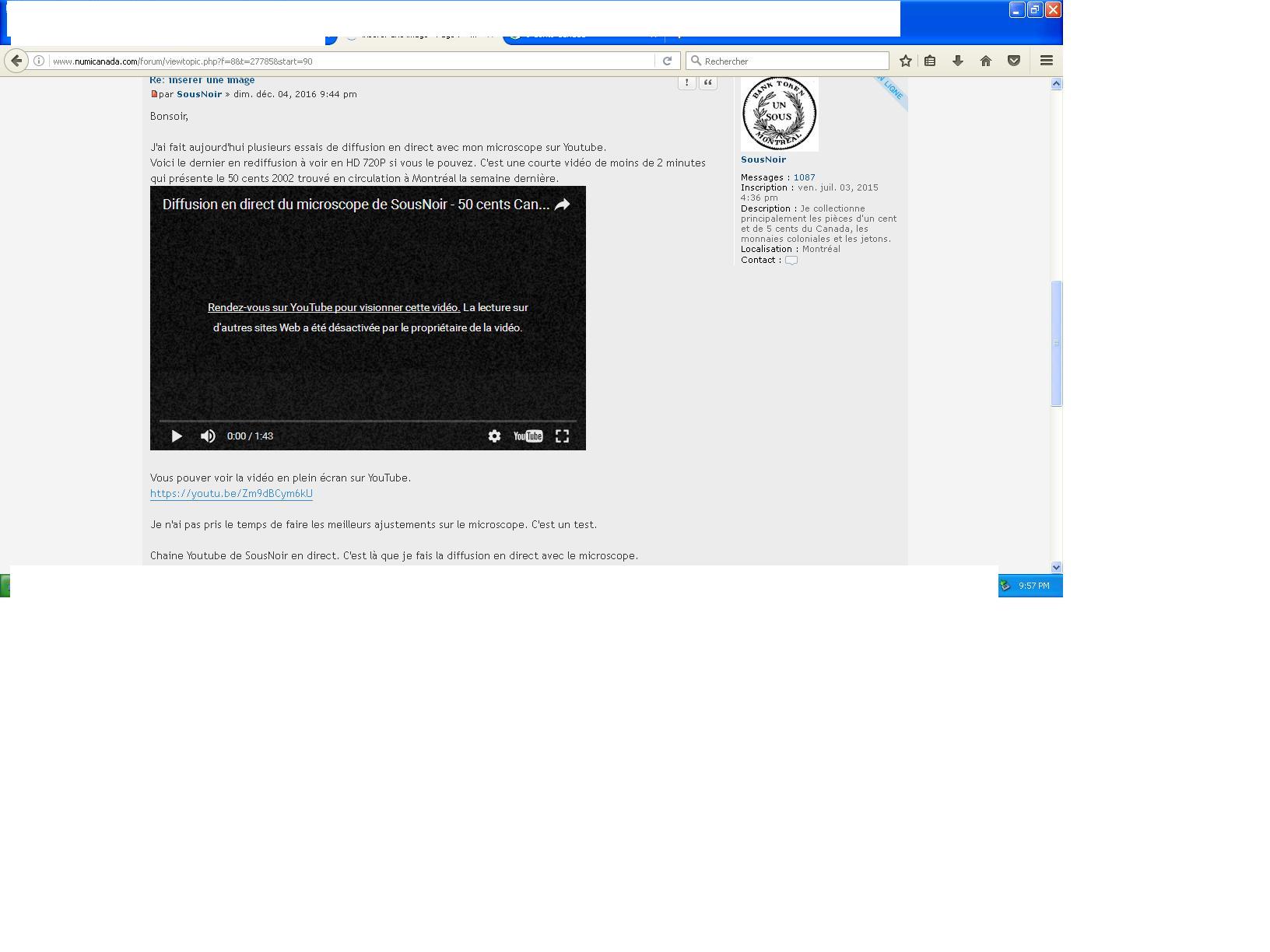Open the system tray network icon
The image size is (1270, 952).
1005,586
